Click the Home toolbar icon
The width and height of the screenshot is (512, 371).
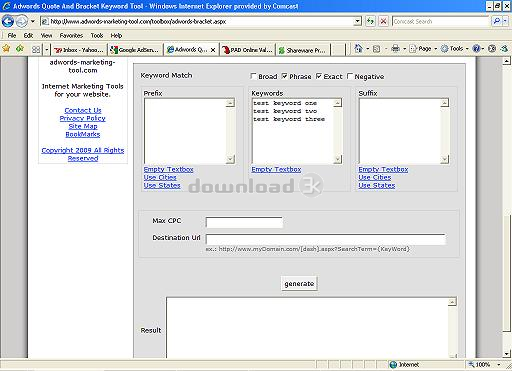click(358, 49)
